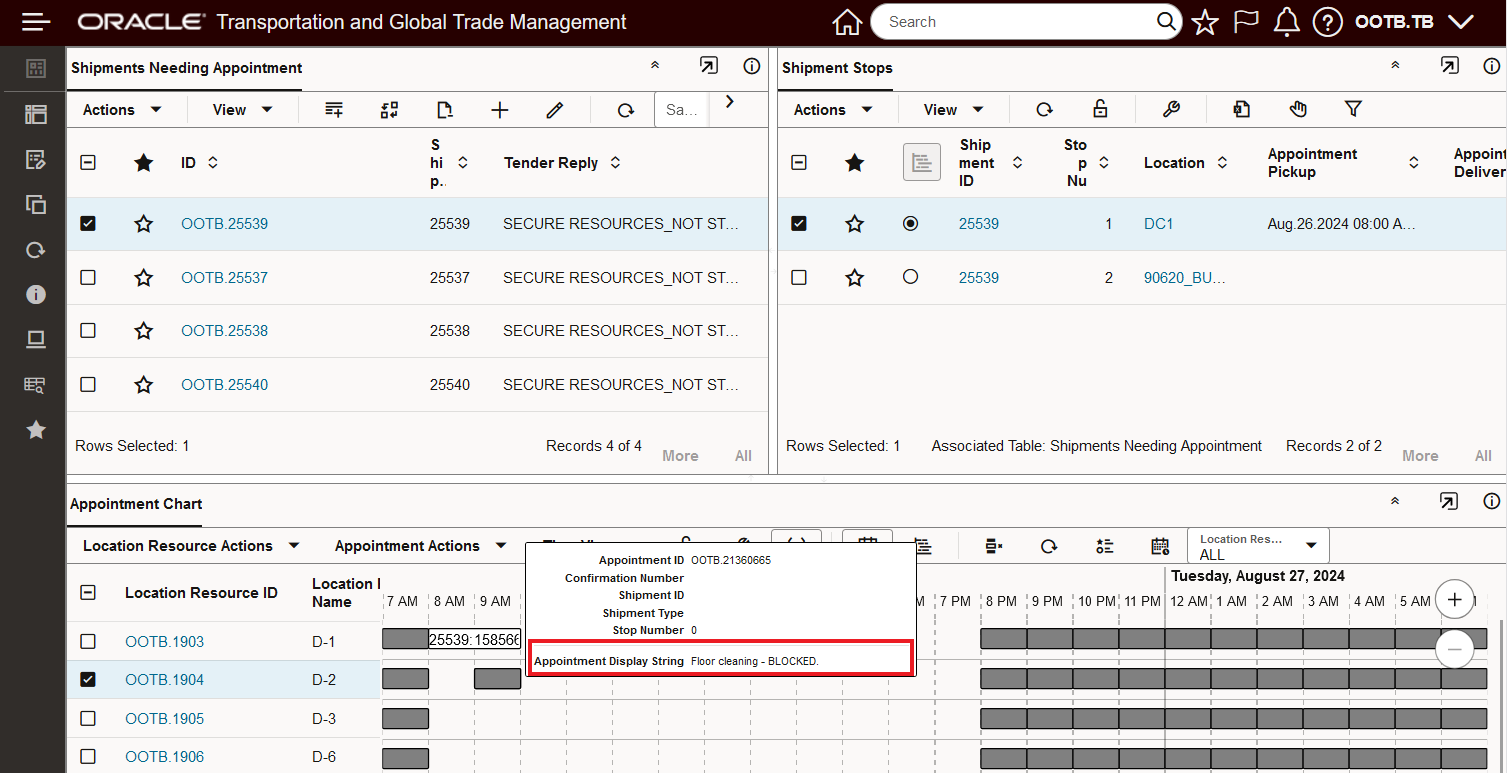
Task: Open the hamburger navigation menu
Action: [36, 21]
